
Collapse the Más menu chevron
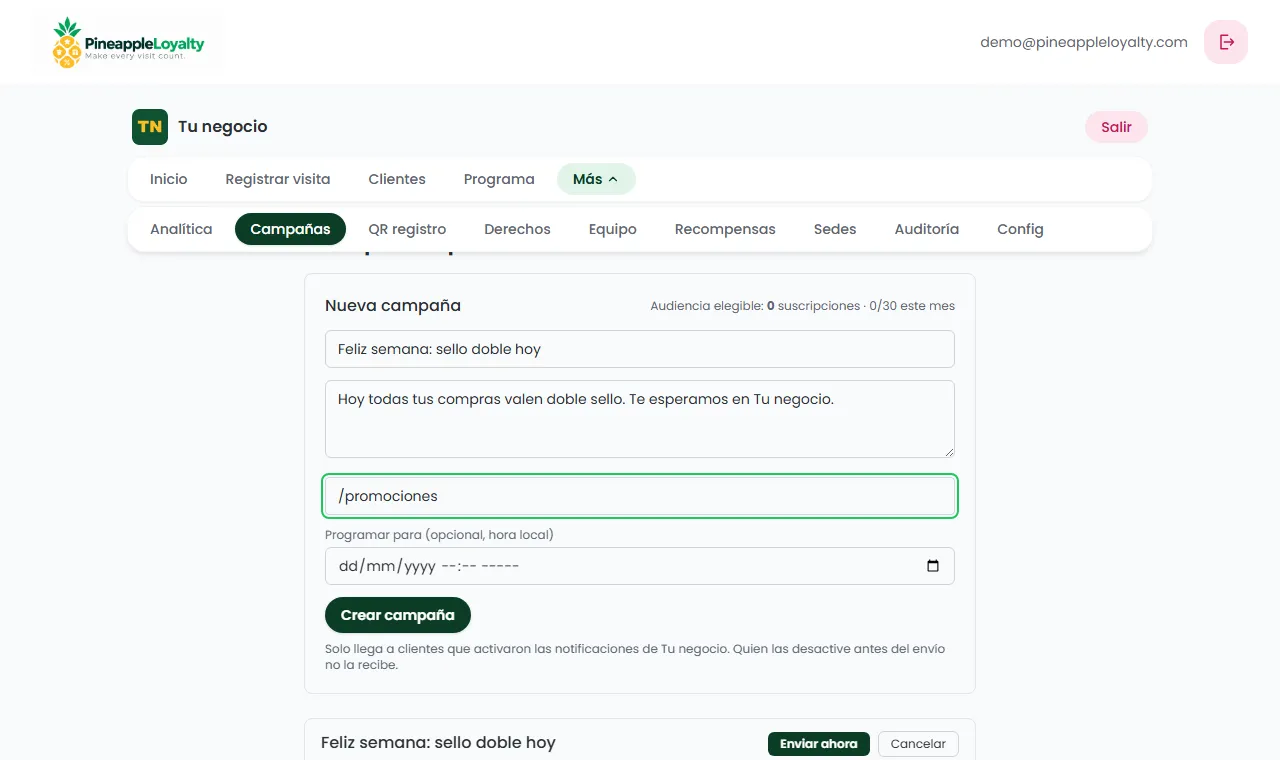613,180
